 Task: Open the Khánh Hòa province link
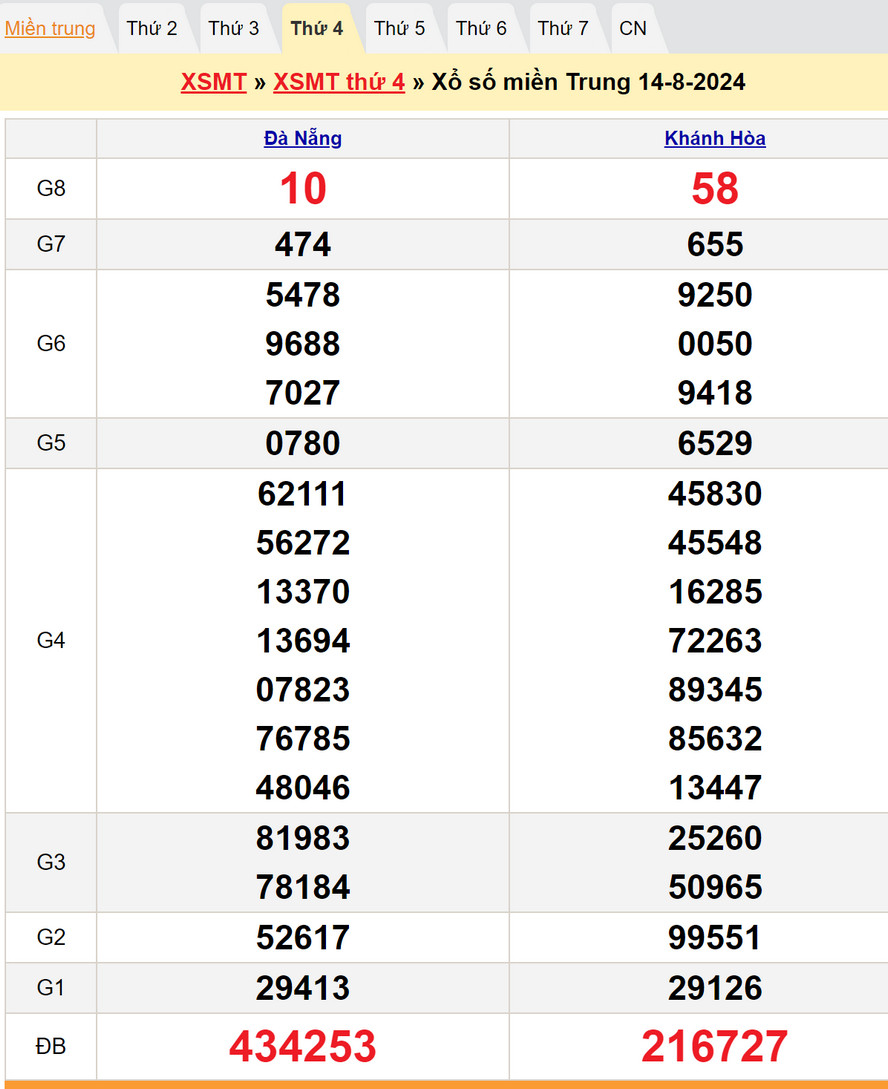(715, 139)
